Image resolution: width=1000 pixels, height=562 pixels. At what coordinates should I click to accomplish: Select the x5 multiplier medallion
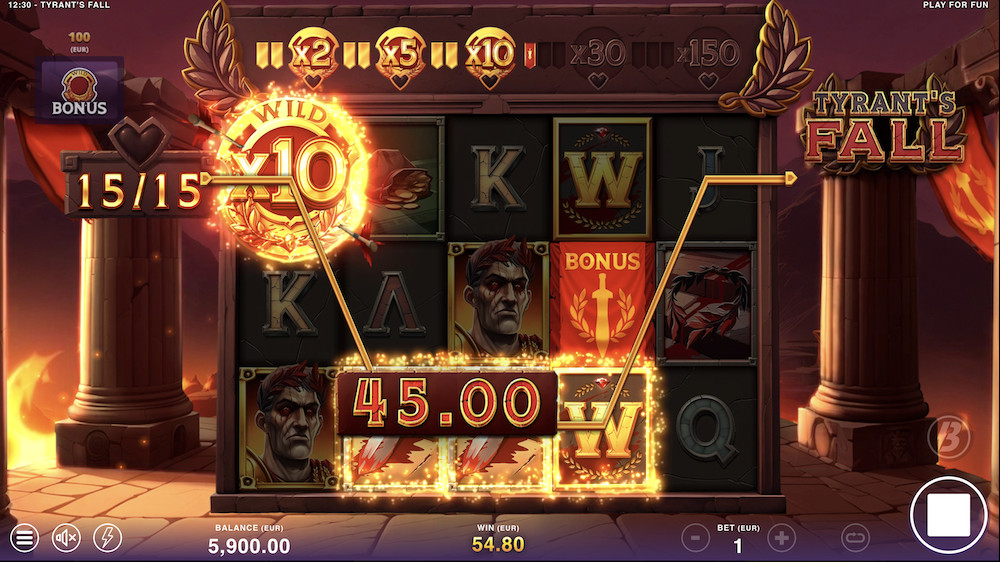pos(400,56)
